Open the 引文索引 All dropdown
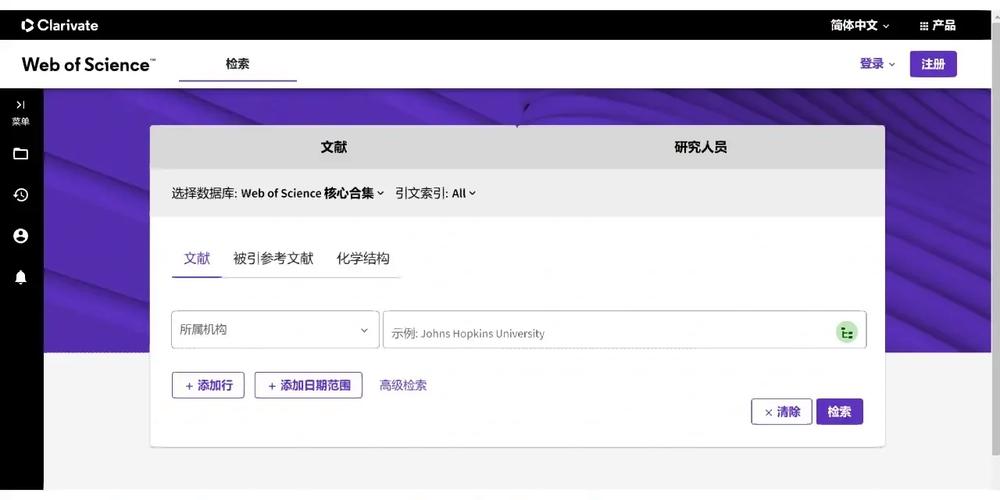The height and width of the screenshot is (500, 1000). [436, 193]
